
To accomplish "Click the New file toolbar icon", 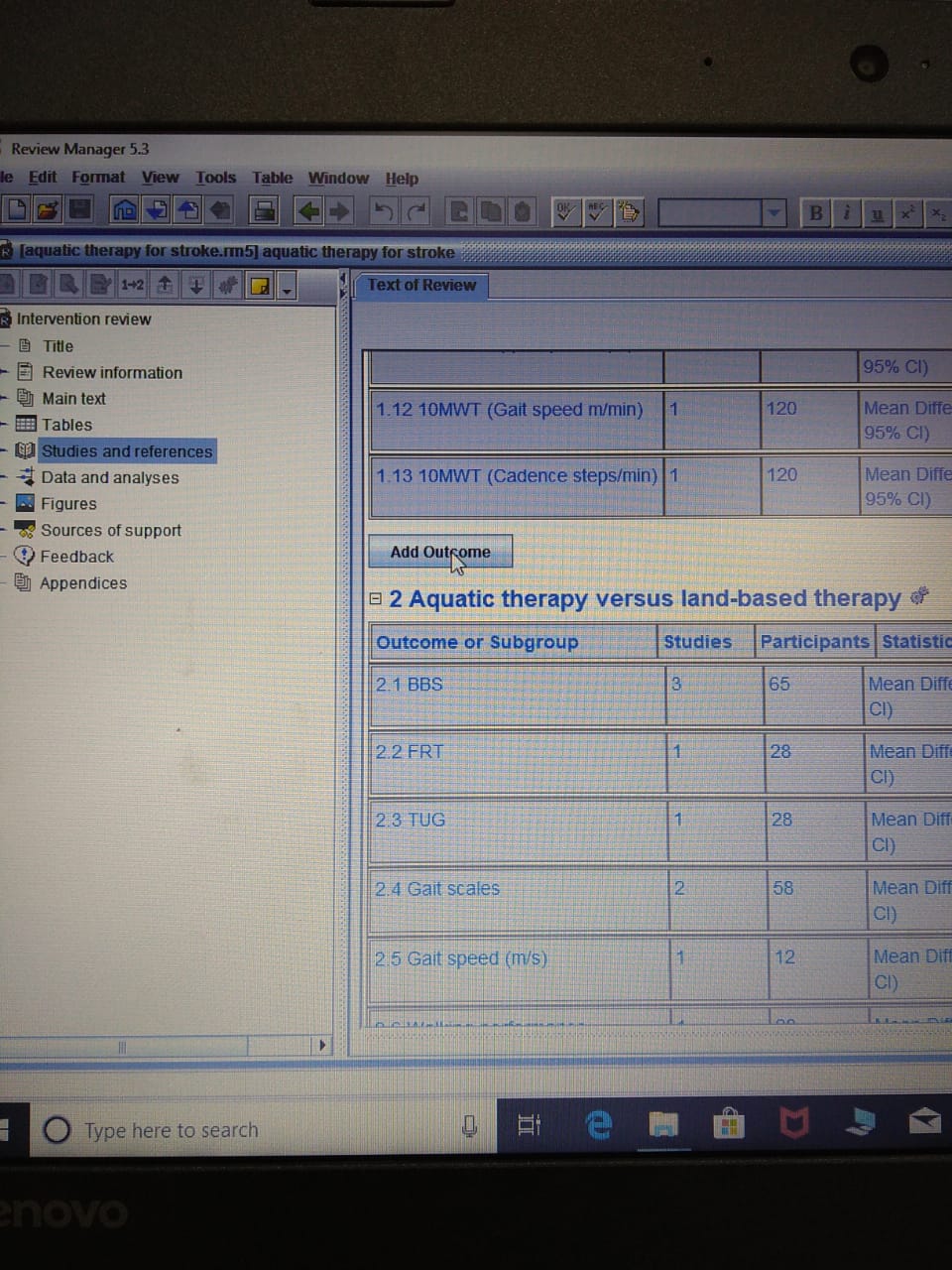I will (x=17, y=209).
